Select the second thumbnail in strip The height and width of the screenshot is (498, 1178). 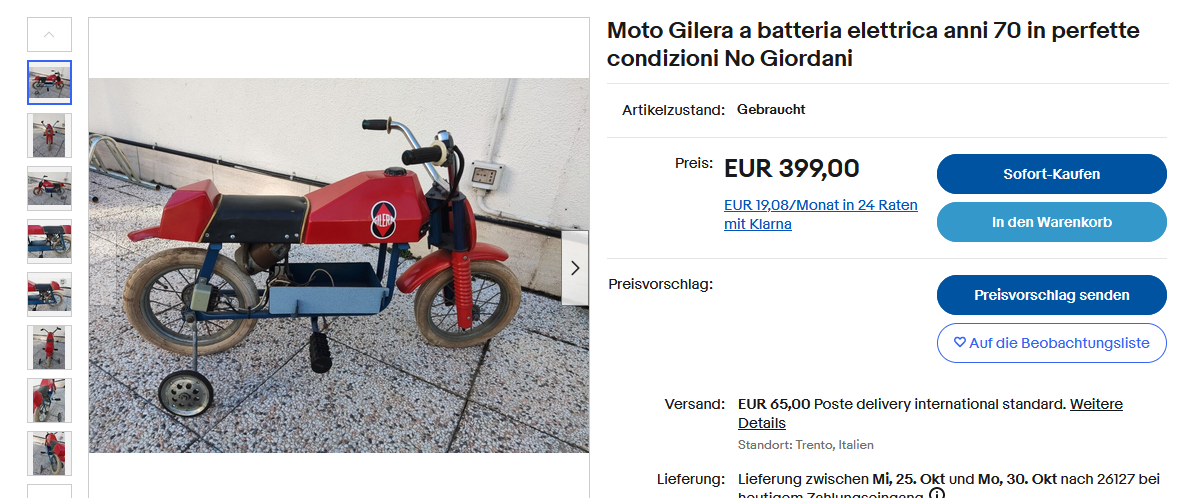coord(50,135)
